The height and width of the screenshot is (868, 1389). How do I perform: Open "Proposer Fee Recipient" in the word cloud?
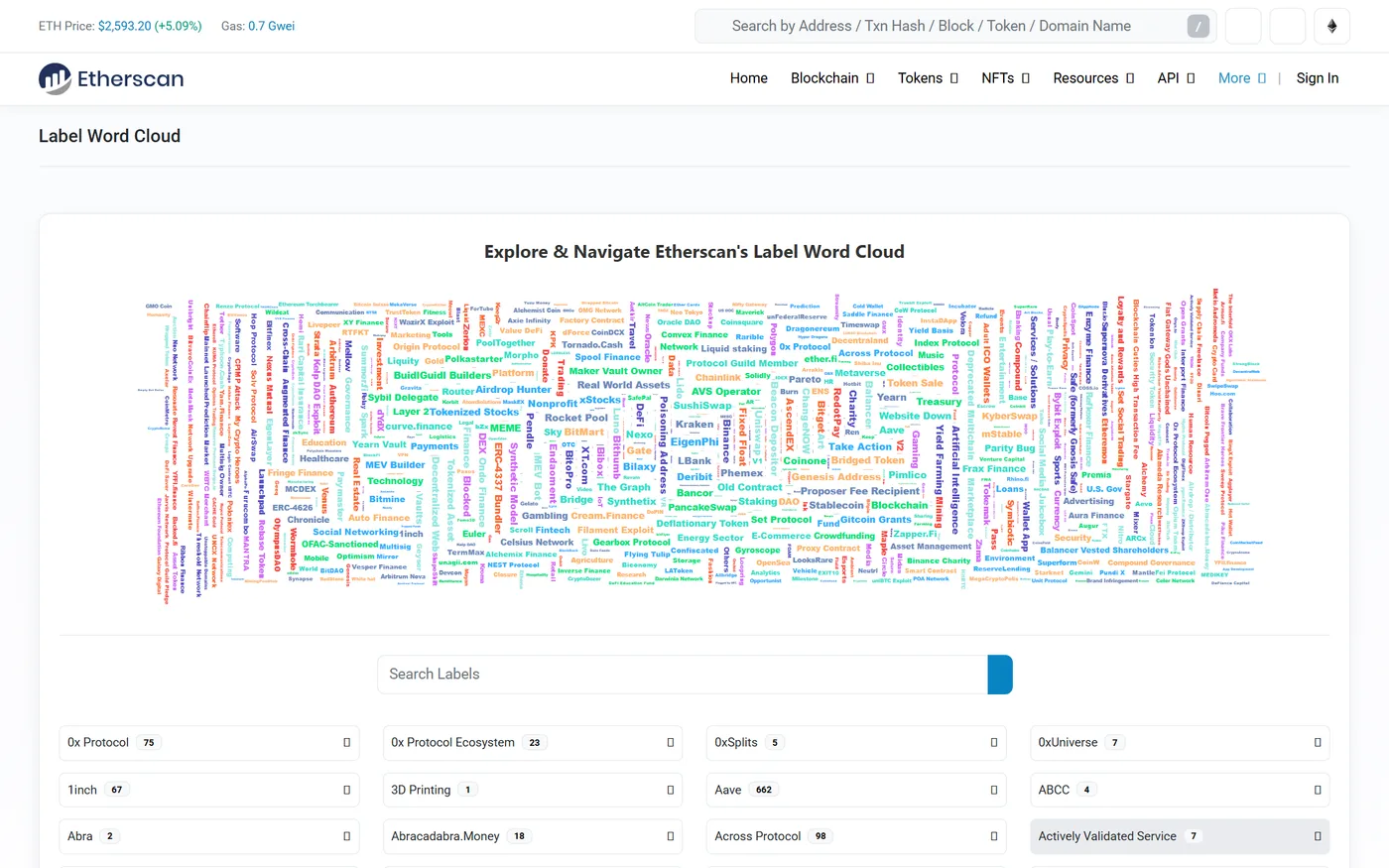860,491
